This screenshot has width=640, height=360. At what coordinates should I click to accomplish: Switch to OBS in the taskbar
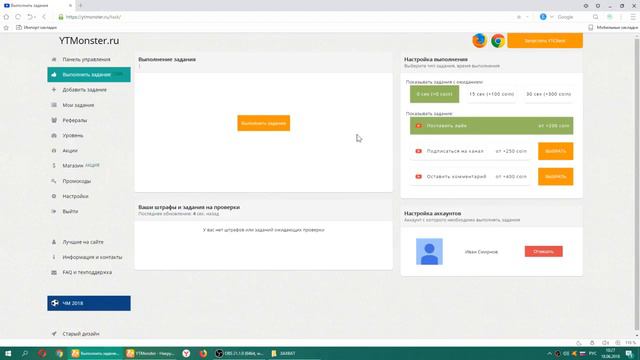click(240, 353)
